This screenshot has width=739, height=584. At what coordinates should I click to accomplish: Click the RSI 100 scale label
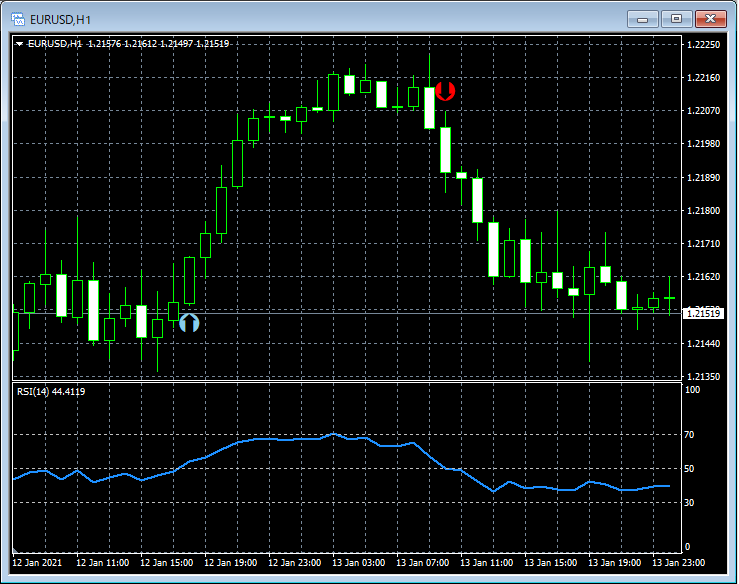pyautogui.click(x=692, y=390)
